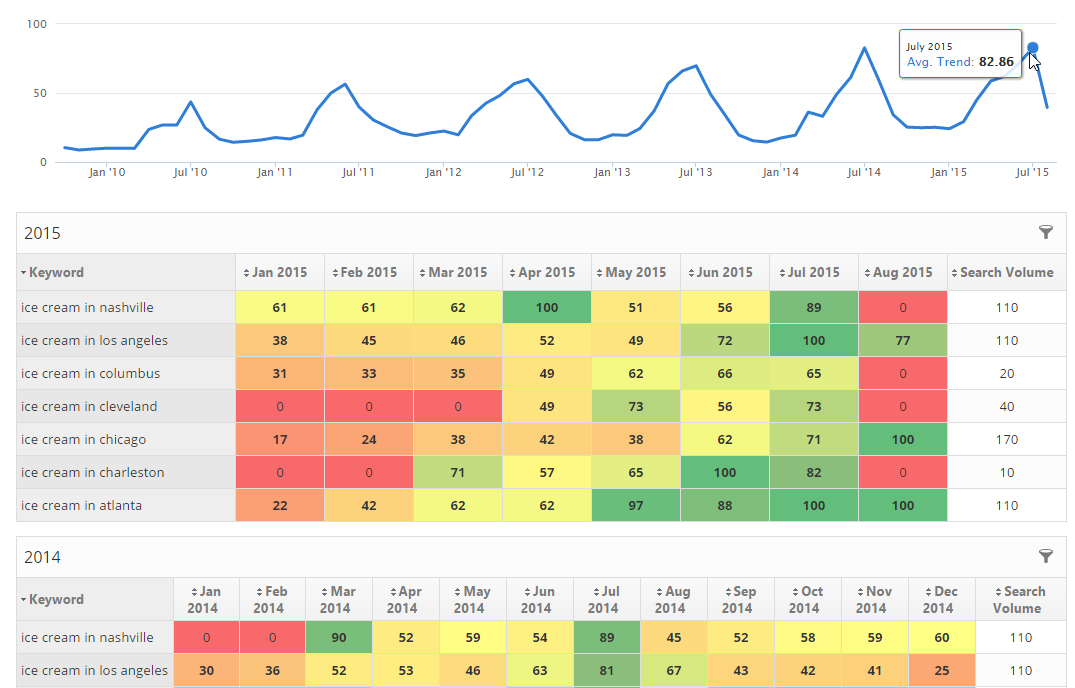Click the July 2015 chart data point
Screen dimensions: 1075x688
(x=1033, y=47)
